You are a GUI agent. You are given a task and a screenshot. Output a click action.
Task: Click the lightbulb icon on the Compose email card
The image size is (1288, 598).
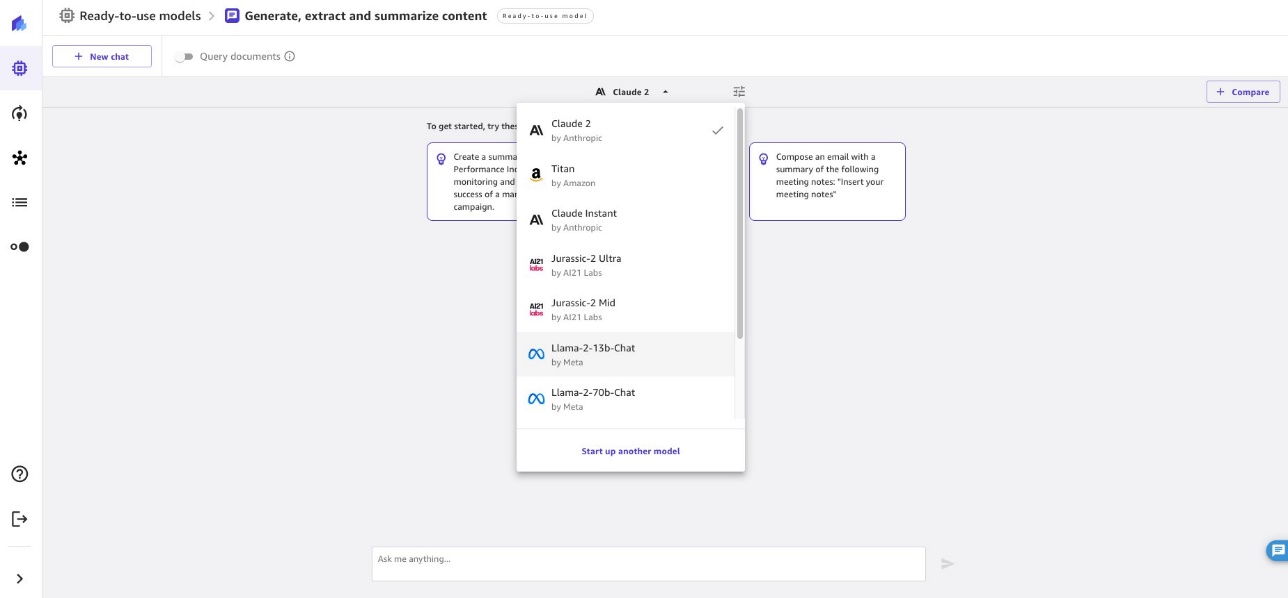764,158
